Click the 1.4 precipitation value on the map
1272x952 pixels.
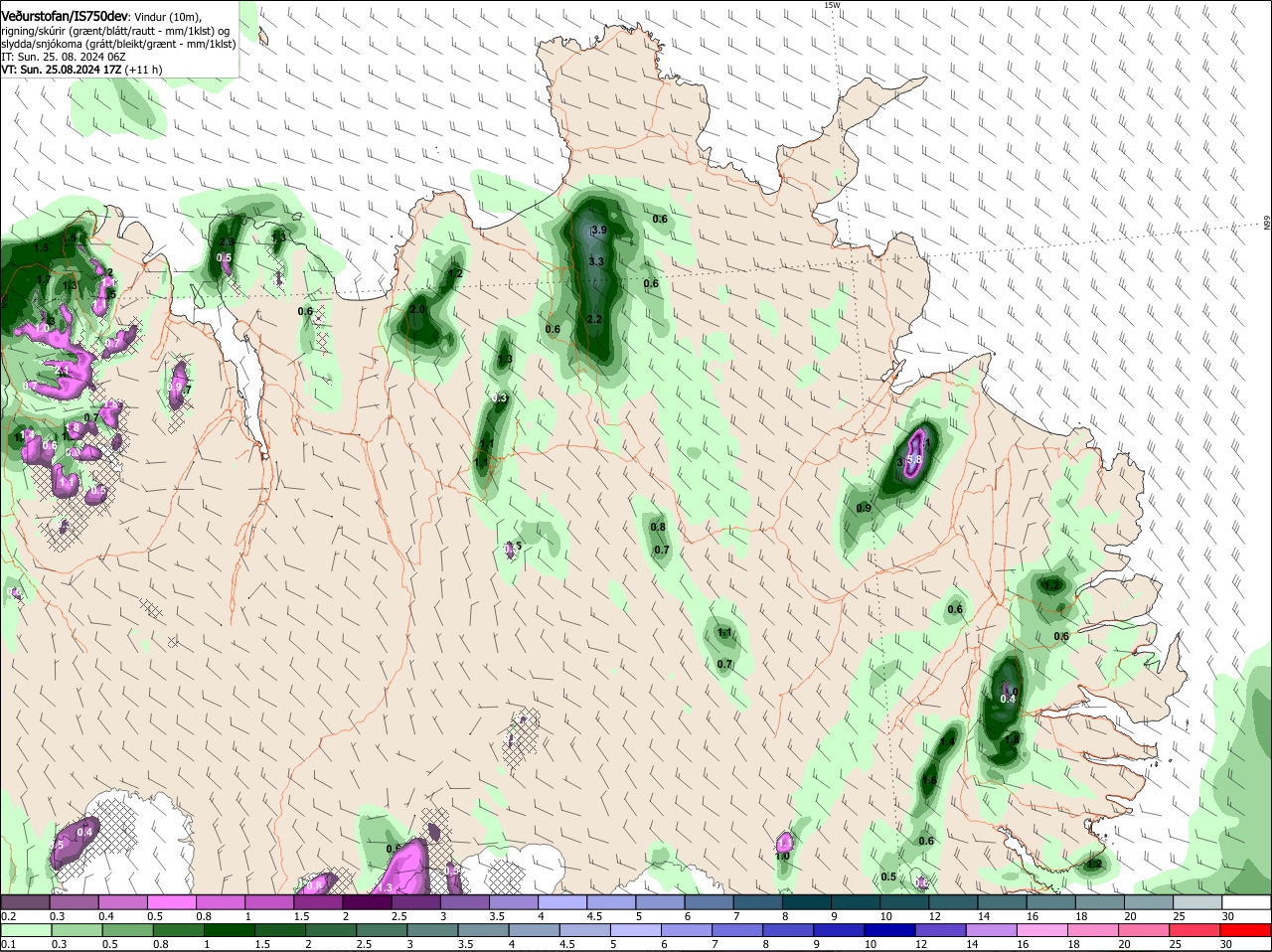[x=947, y=741]
